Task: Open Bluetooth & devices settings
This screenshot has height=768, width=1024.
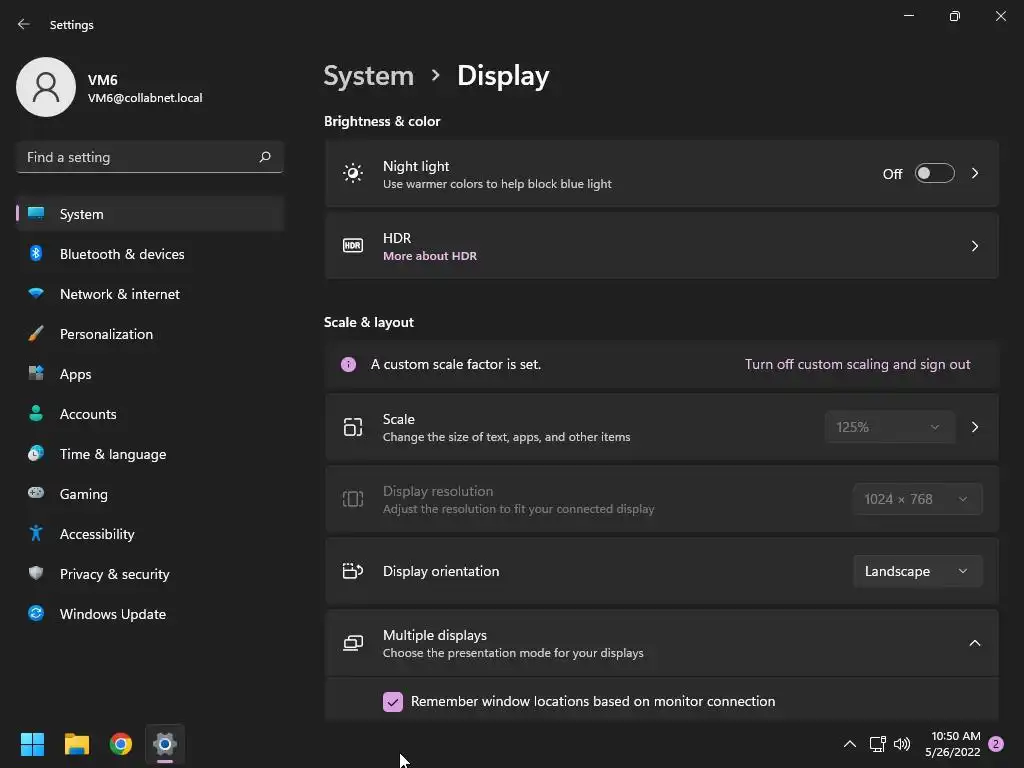Action: 150,254
